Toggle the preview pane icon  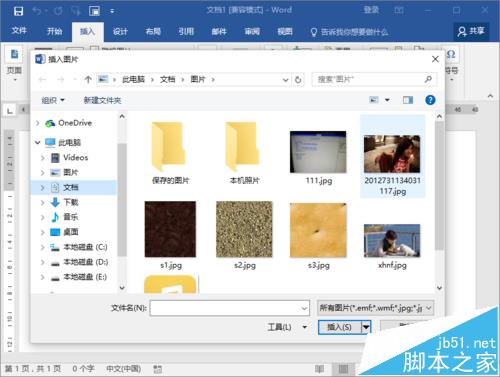tap(408, 100)
